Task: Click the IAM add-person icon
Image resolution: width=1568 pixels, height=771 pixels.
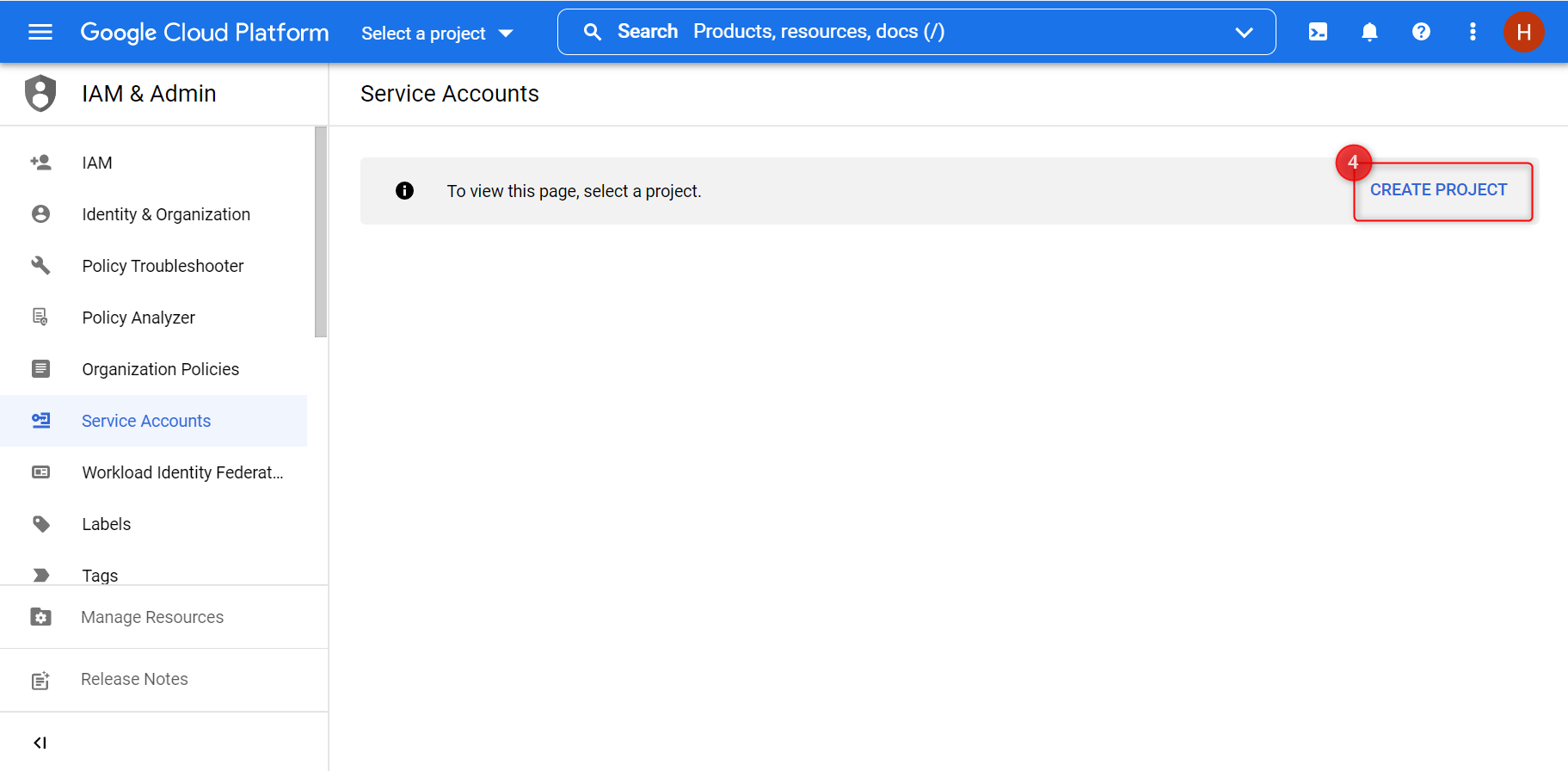Action: [40, 162]
